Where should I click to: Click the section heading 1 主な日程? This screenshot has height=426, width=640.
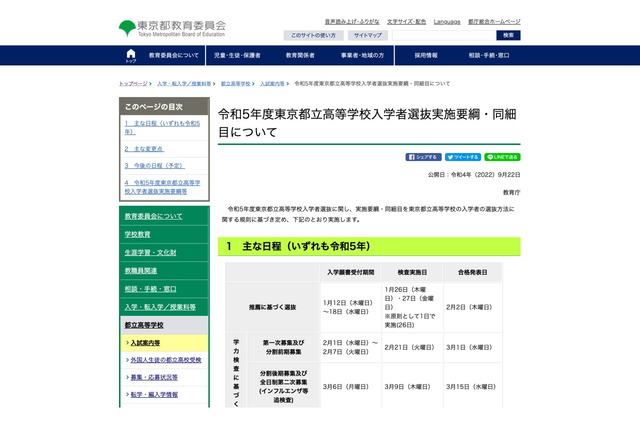point(369,246)
